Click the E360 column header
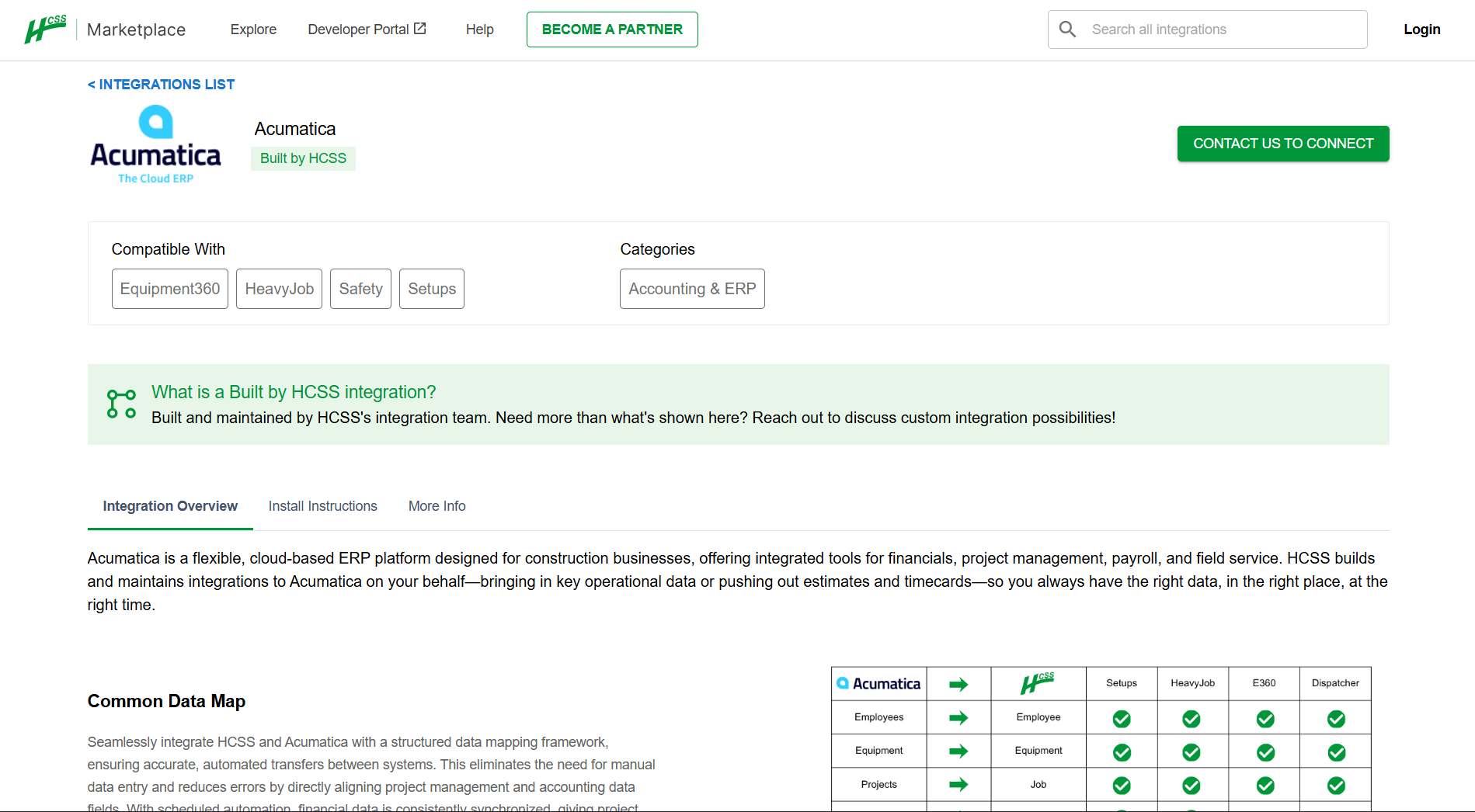The image size is (1475, 812). (x=1264, y=683)
